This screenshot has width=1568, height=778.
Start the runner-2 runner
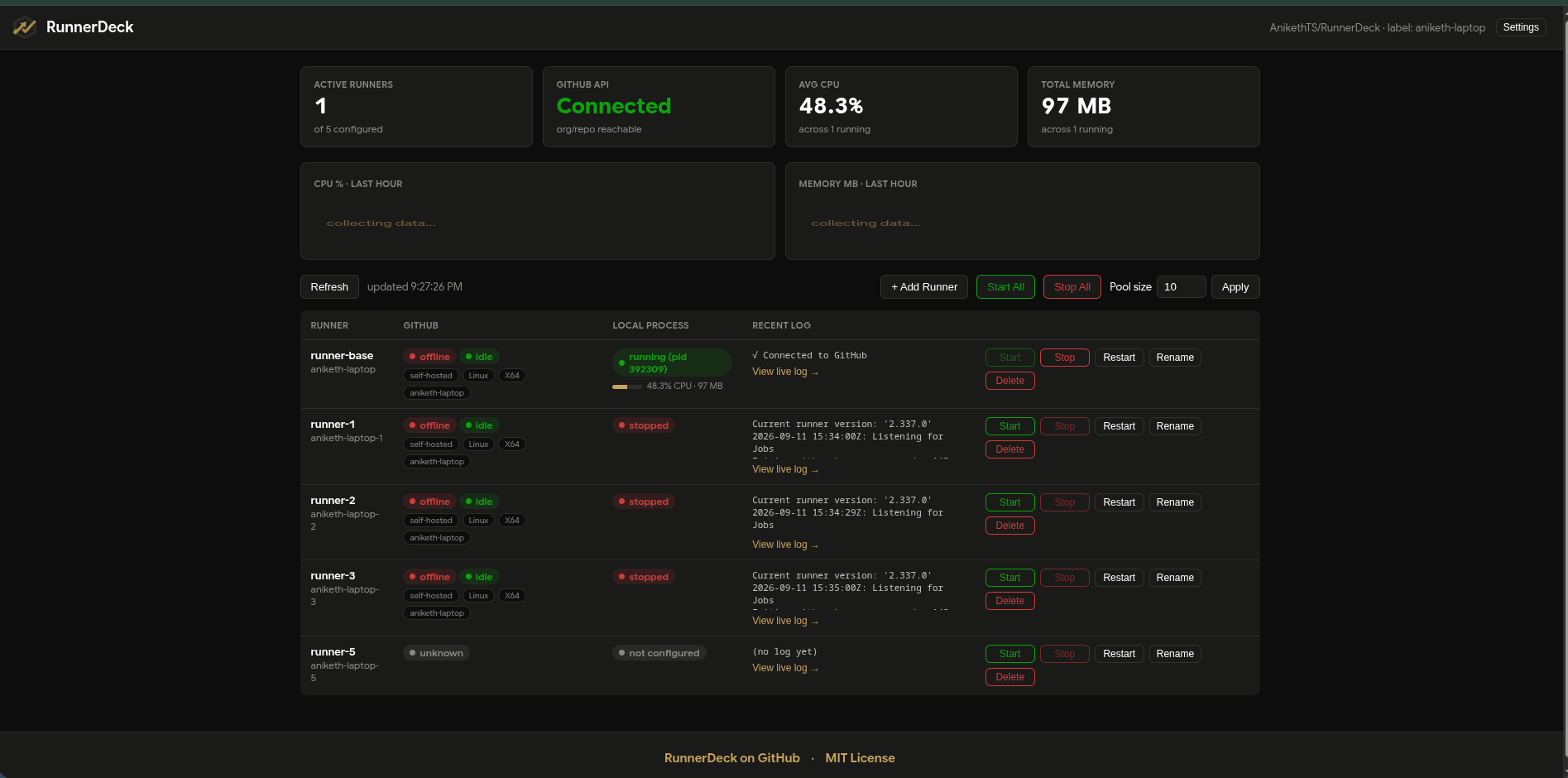click(x=1010, y=502)
